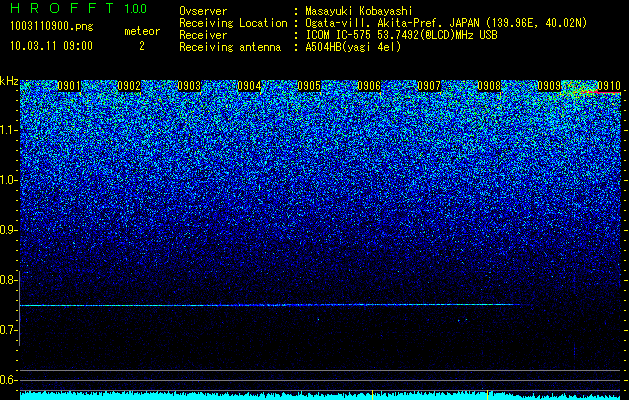The height and width of the screenshot is (400, 629).
Task: Click the red meteor echo near 0910
Action: (x=600, y=92)
